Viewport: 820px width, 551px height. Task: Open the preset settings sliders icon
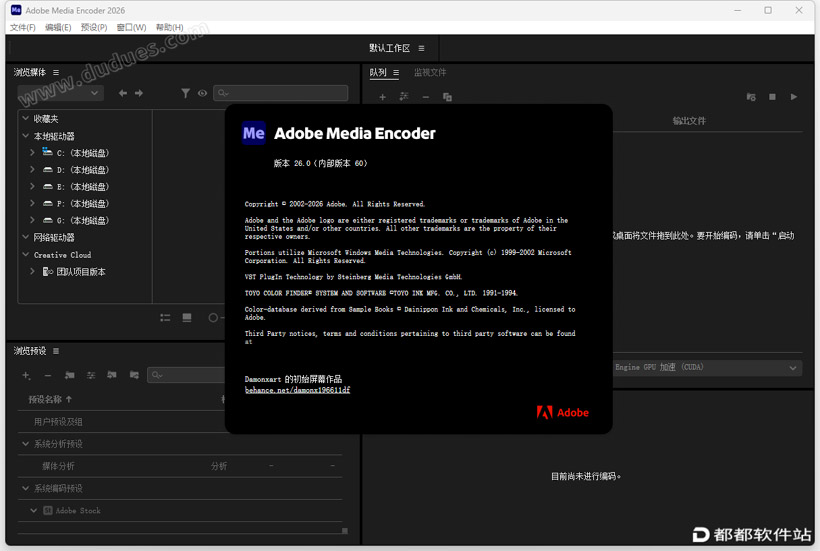click(91, 375)
